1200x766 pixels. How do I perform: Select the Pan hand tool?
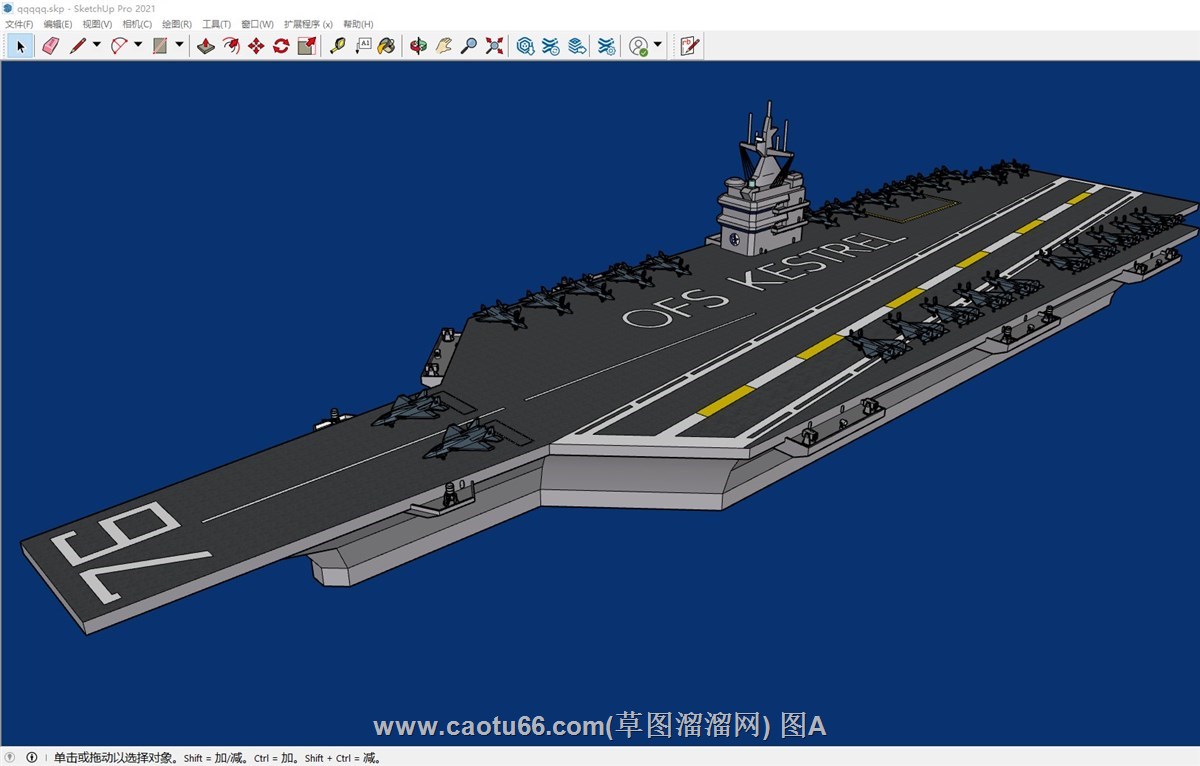[x=444, y=46]
